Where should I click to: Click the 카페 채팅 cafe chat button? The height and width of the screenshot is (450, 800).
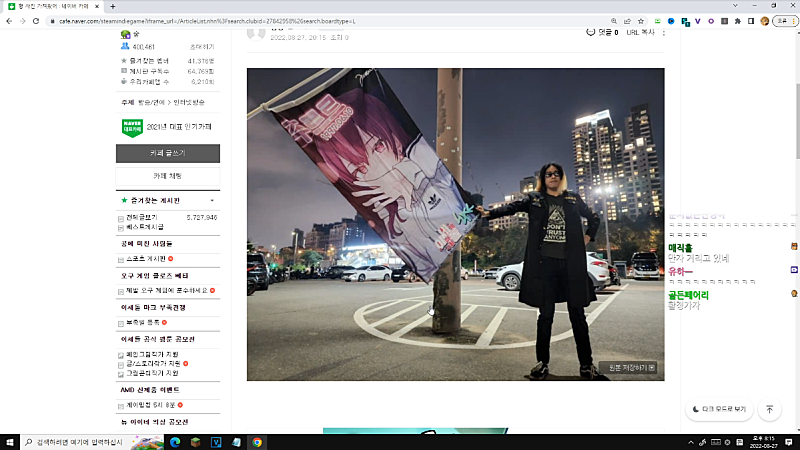tap(168, 176)
